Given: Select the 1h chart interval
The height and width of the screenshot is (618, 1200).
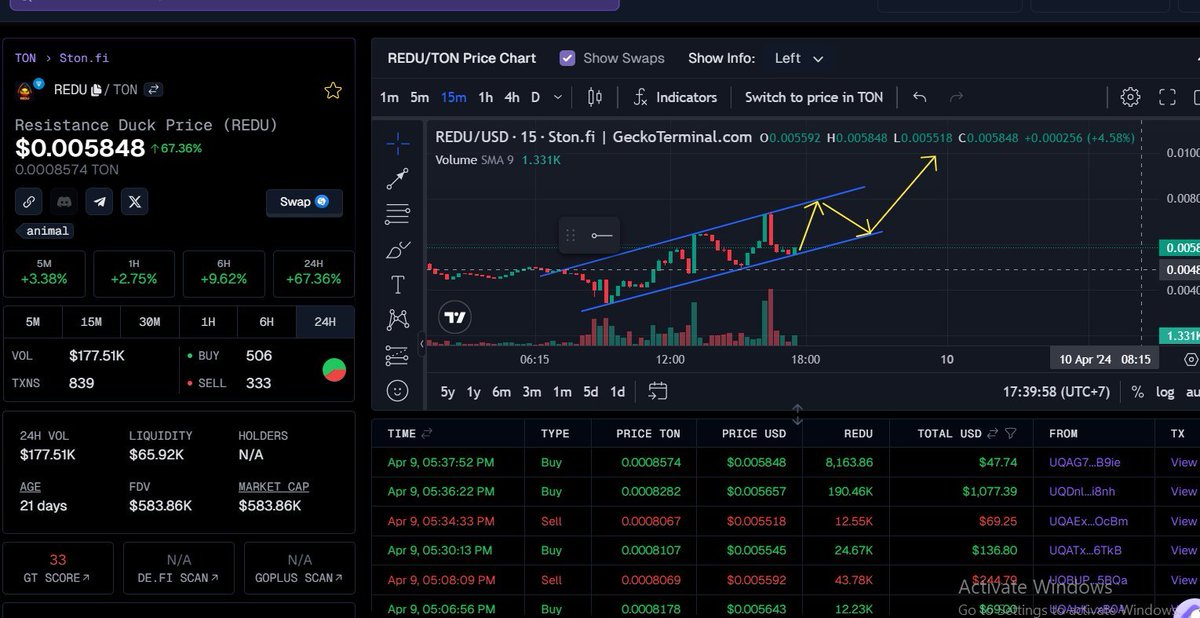Looking at the screenshot, I should pos(485,97).
